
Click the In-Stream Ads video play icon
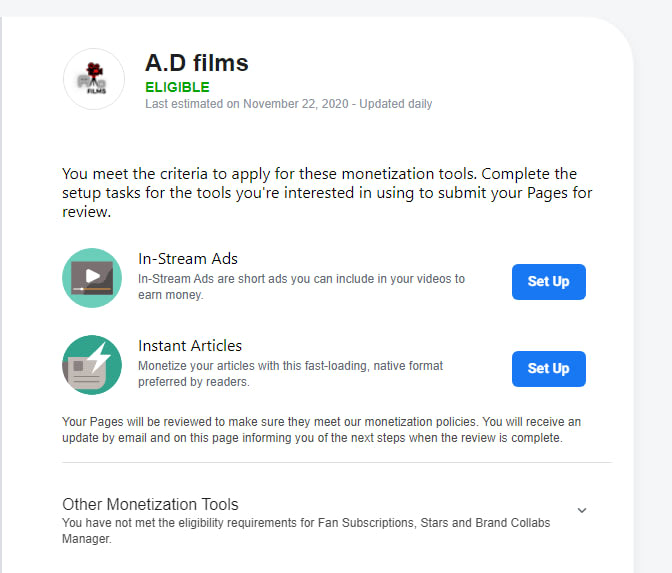pyautogui.click(x=92, y=278)
